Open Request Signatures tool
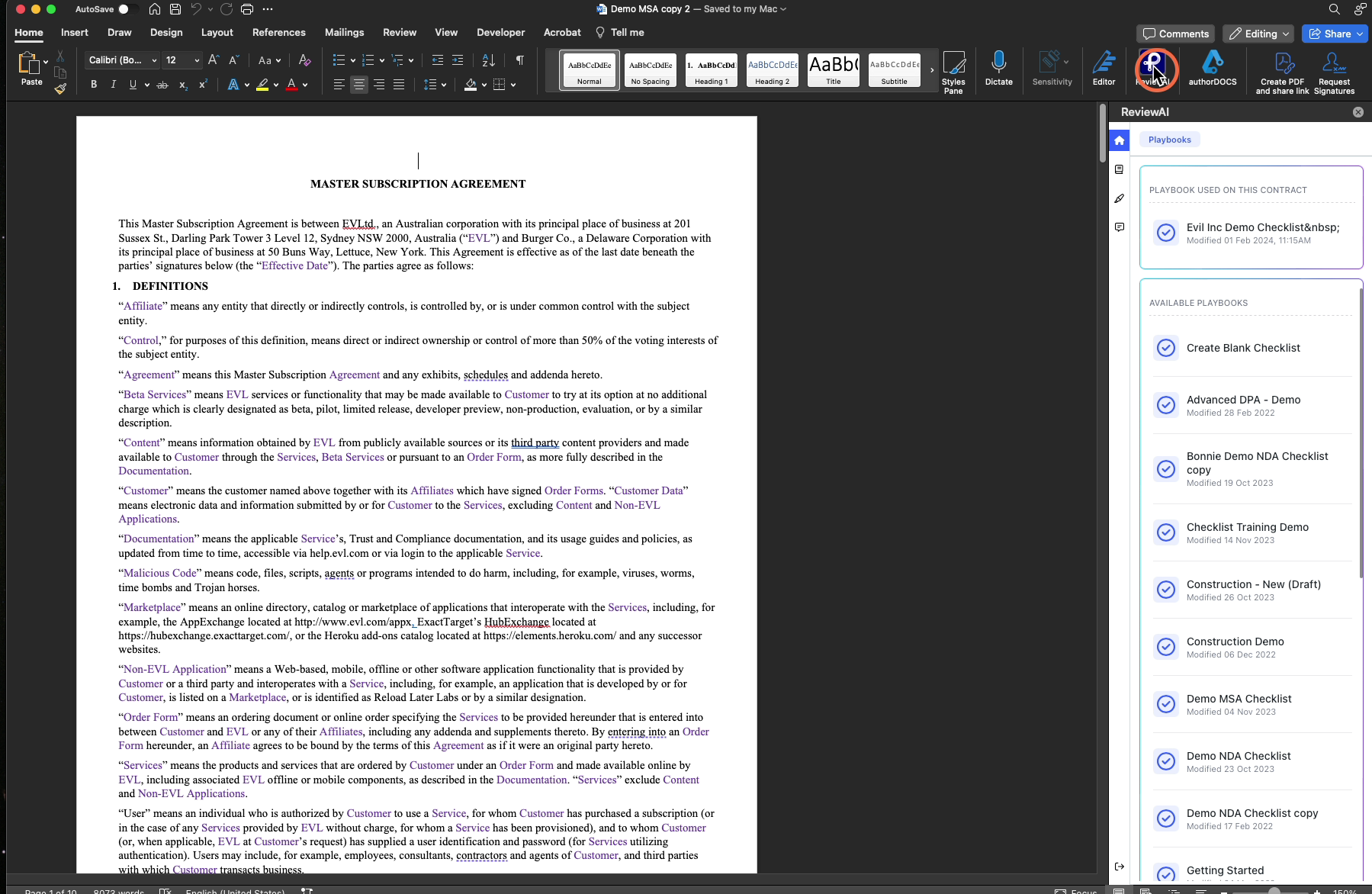1372x894 pixels. (1334, 72)
